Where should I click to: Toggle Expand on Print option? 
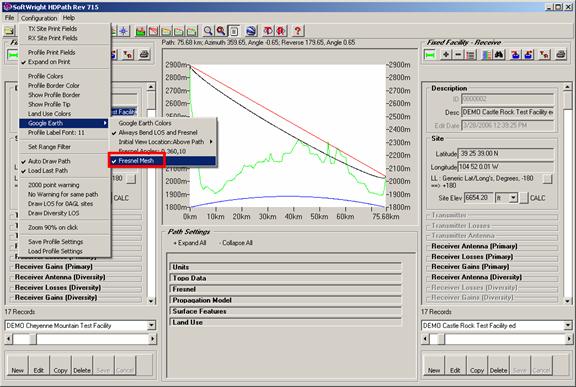[65, 62]
